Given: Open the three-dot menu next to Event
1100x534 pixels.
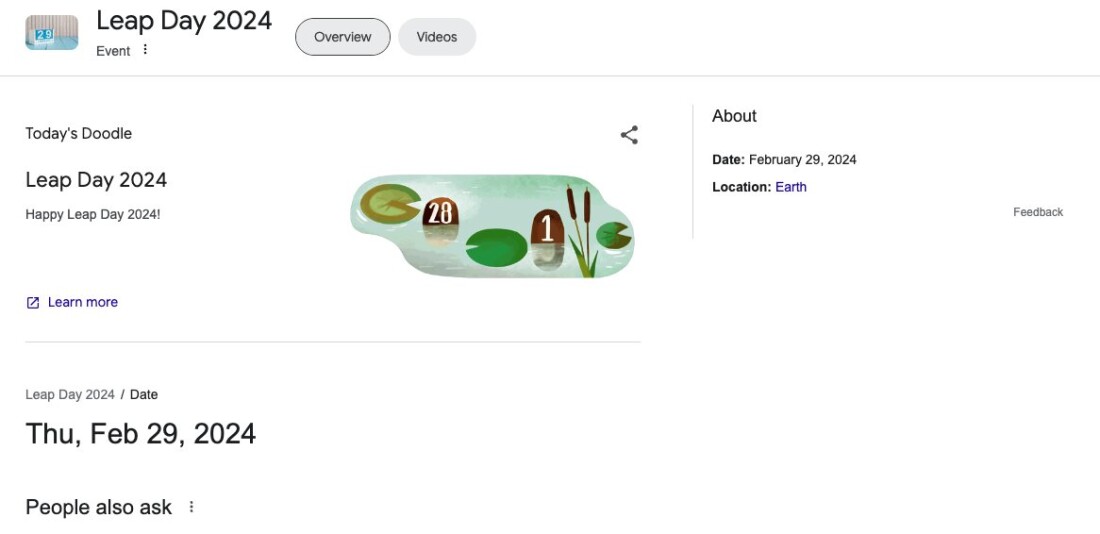Looking at the screenshot, I should coord(145,49).
